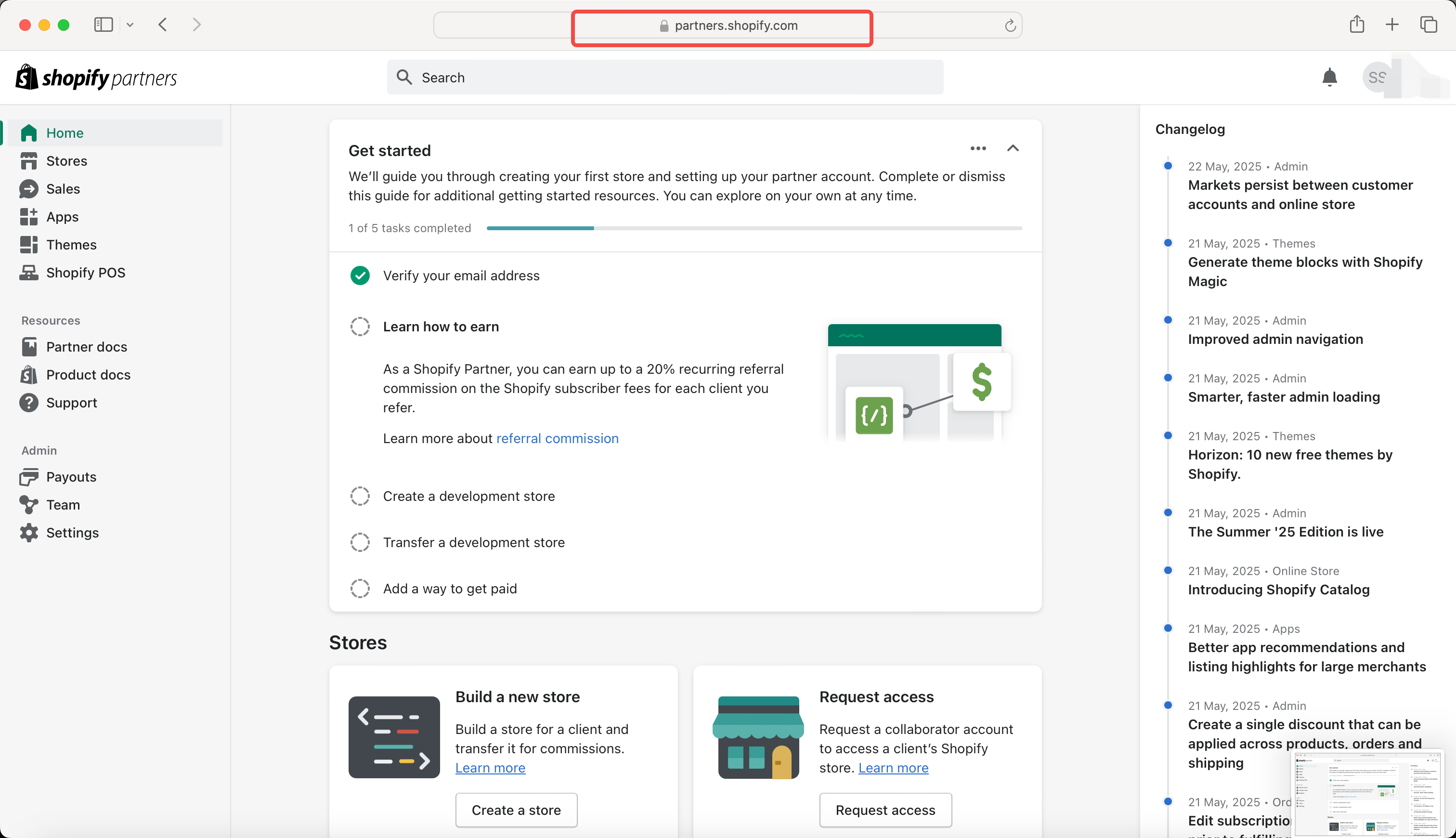This screenshot has width=1456, height=838.
Task: Toggle Create a development store circle
Action: click(360, 496)
